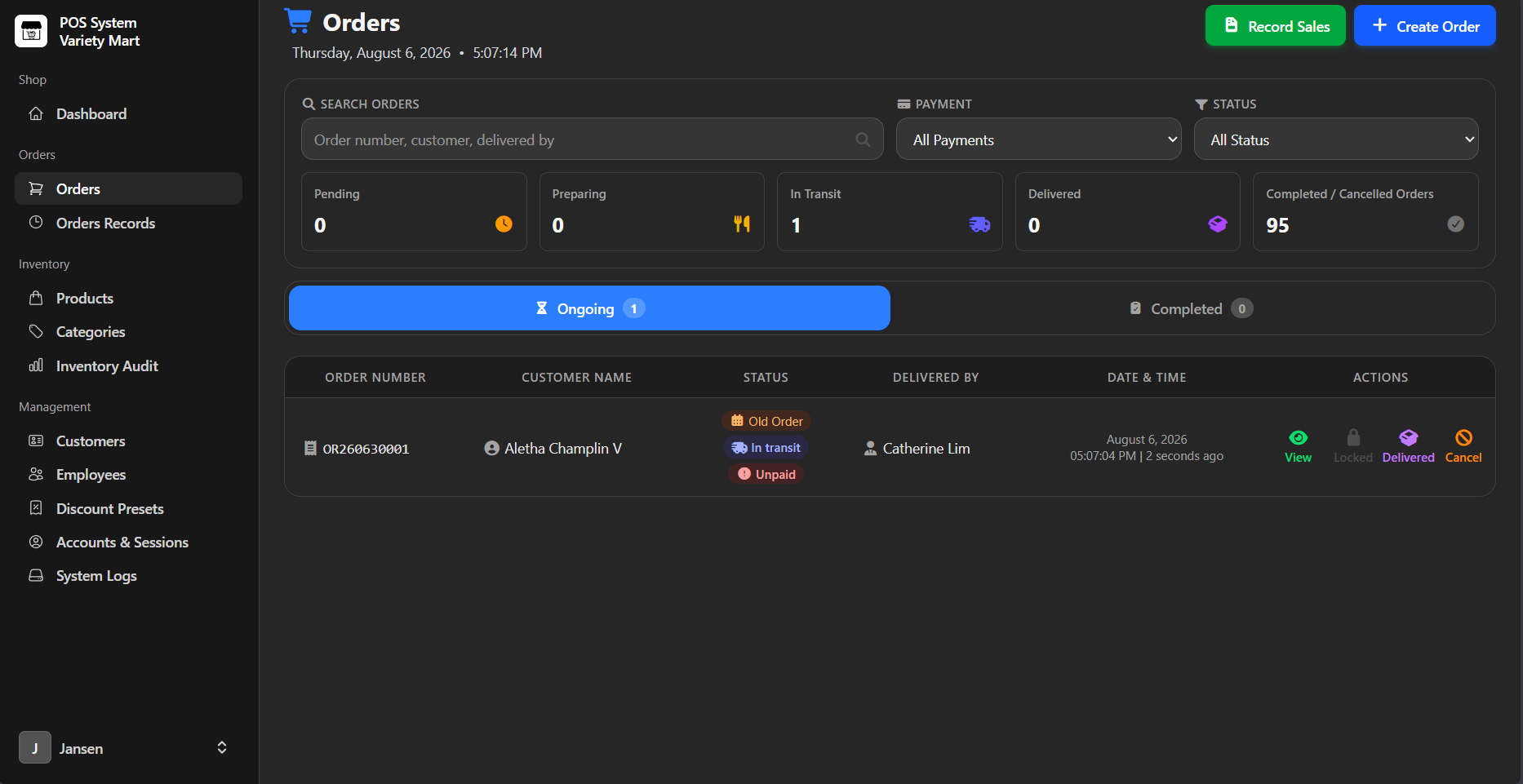
Task: Click the In transit status badge
Action: pyautogui.click(x=766, y=448)
